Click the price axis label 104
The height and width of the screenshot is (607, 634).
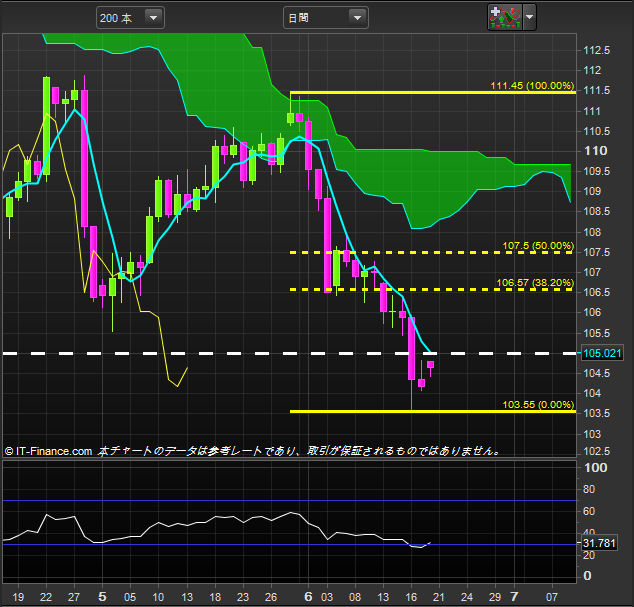coord(592,393)
